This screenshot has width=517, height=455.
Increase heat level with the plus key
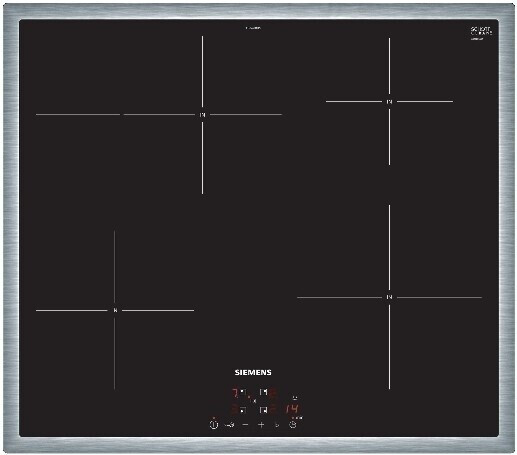261,425
